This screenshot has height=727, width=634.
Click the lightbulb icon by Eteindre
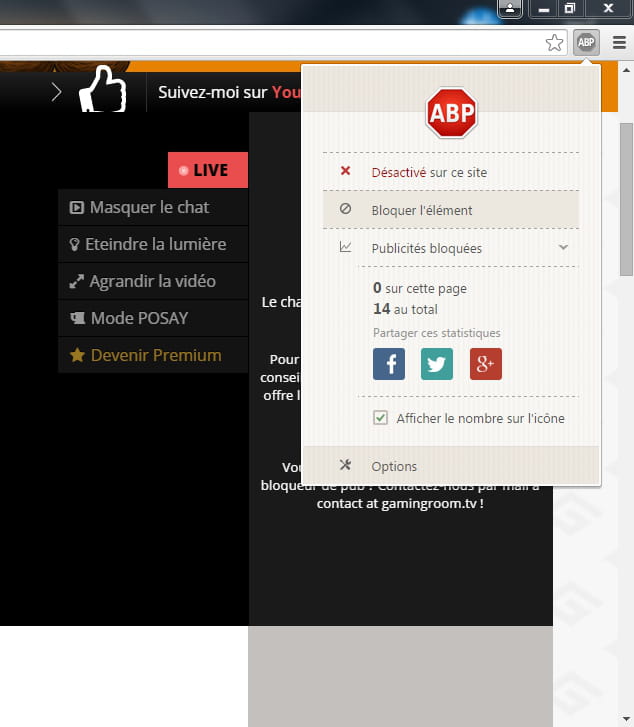tap(74, 244)
